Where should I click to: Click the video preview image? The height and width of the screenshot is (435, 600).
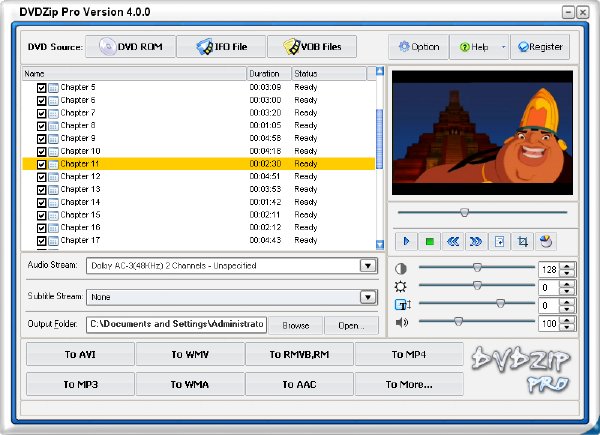(x=483, y=133)
